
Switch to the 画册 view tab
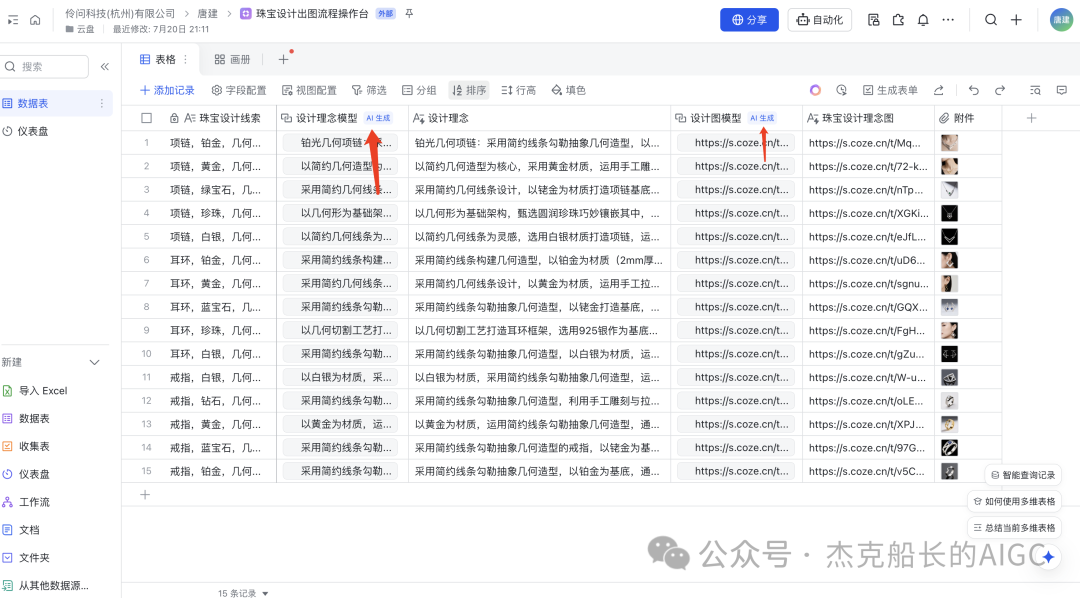(232, 60)
